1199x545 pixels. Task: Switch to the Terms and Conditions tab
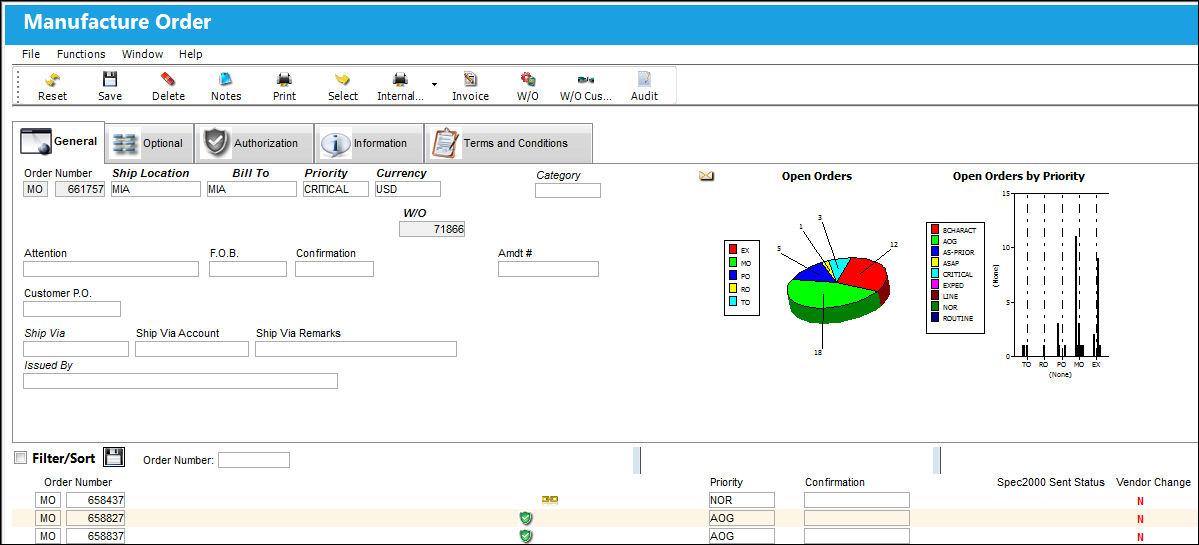[x=508, y=143]
